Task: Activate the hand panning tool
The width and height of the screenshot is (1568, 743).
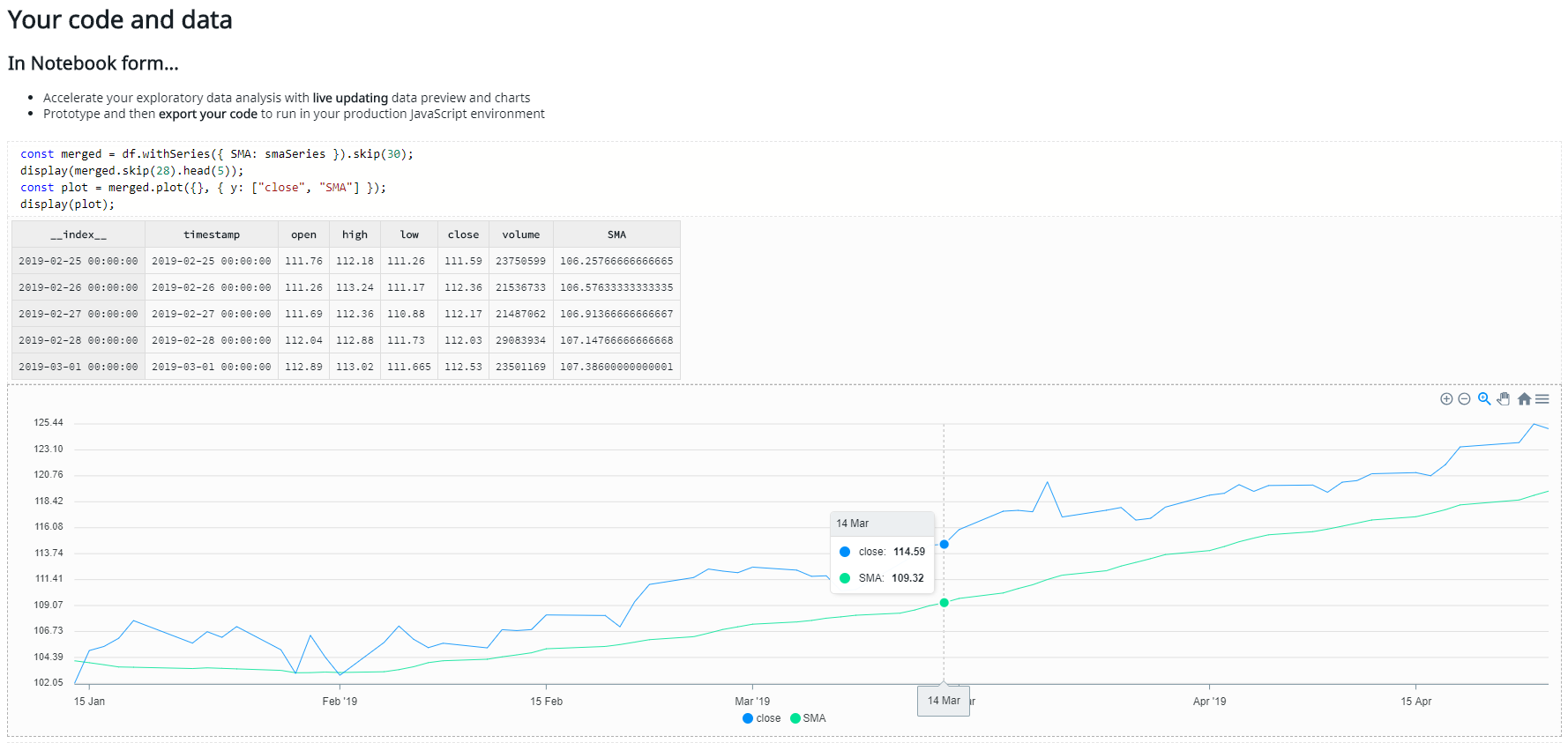Action: [1504, 399]
